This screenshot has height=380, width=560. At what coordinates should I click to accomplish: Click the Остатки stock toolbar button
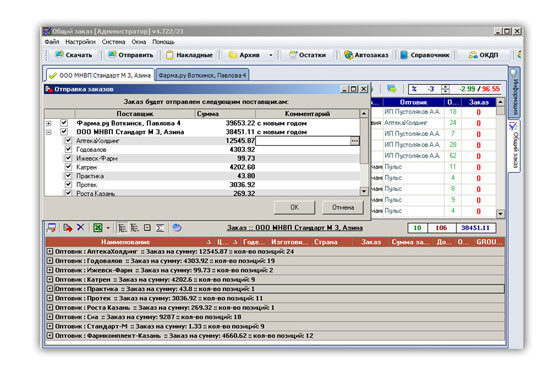[308, 55]
